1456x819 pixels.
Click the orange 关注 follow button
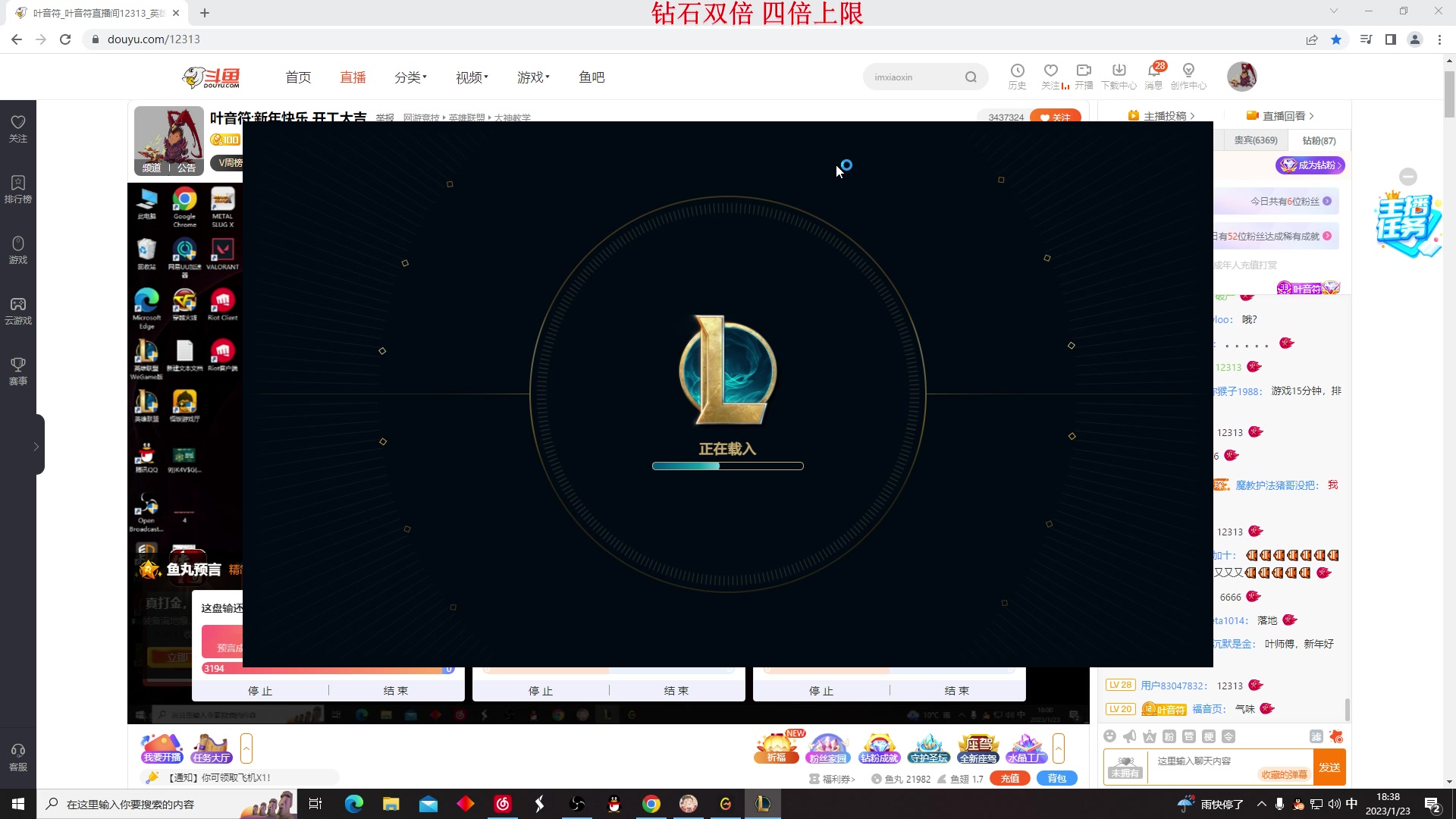[x=1056, y=116]
